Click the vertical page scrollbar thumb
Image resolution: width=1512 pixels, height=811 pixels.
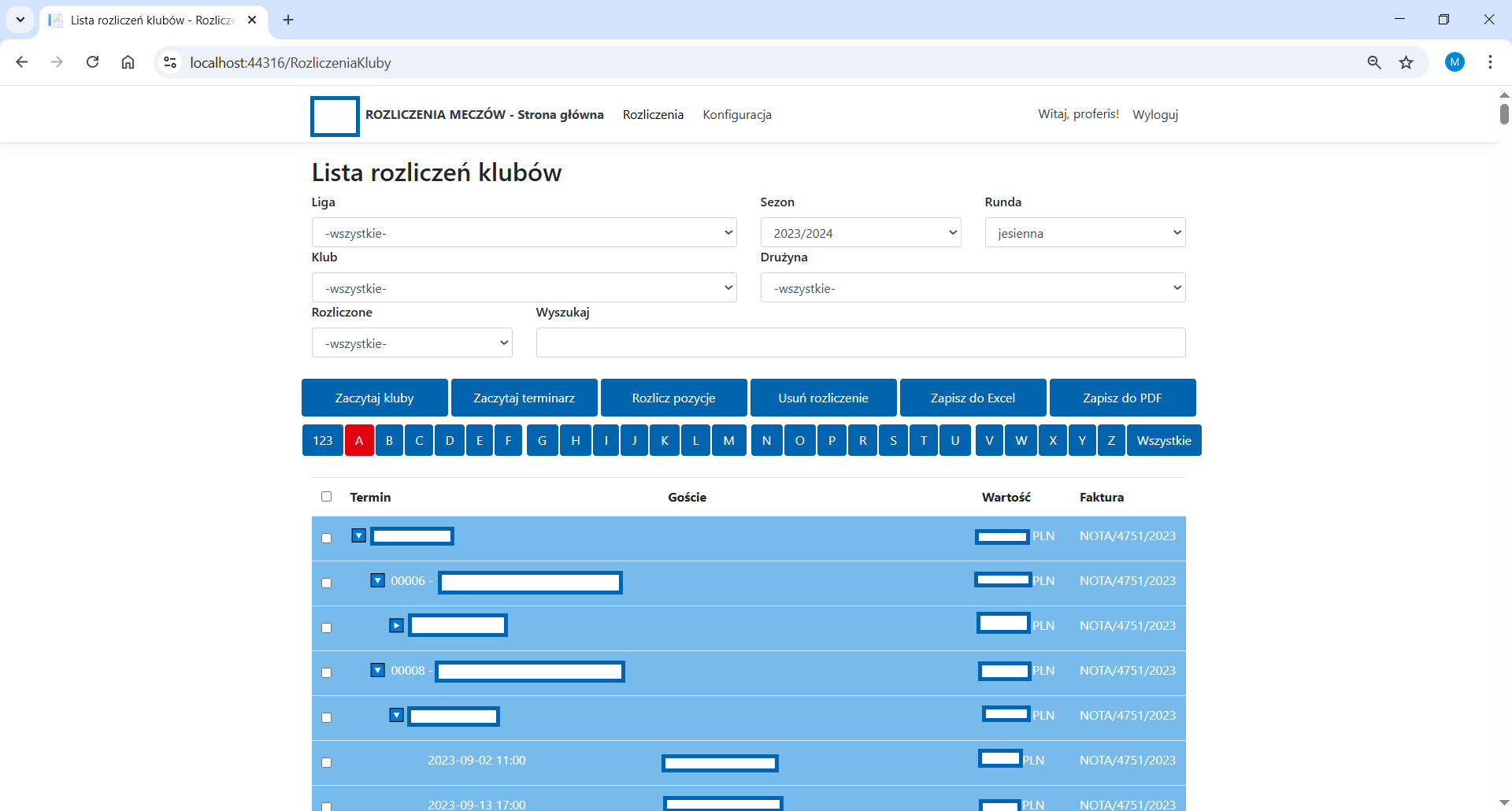1504,113
